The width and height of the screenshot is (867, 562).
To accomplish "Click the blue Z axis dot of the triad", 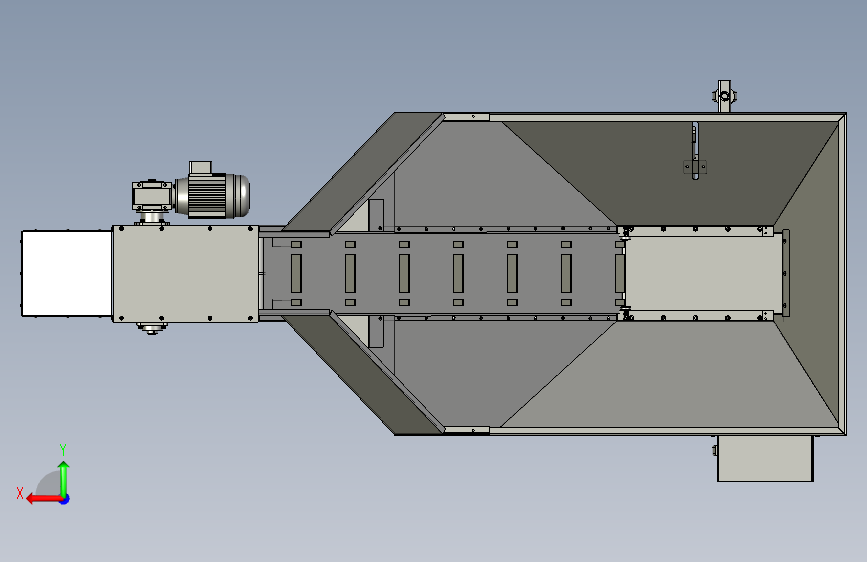I will point(65,499).
